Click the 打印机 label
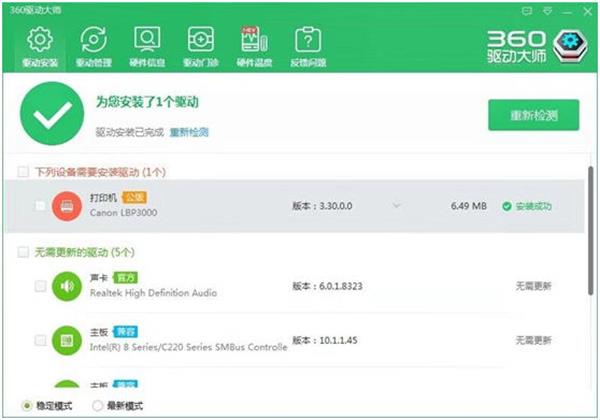Screen dimensions: 600x420 103,198
